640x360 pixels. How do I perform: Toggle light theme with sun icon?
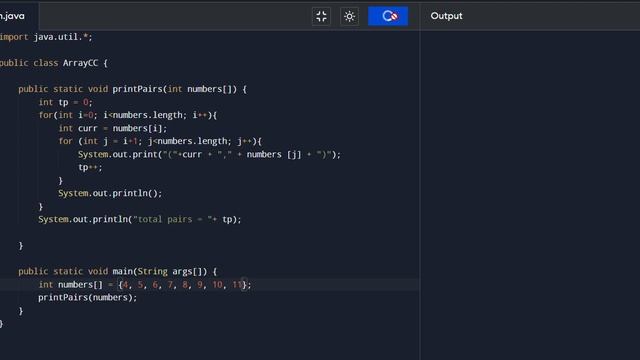[x=349, y=16]
